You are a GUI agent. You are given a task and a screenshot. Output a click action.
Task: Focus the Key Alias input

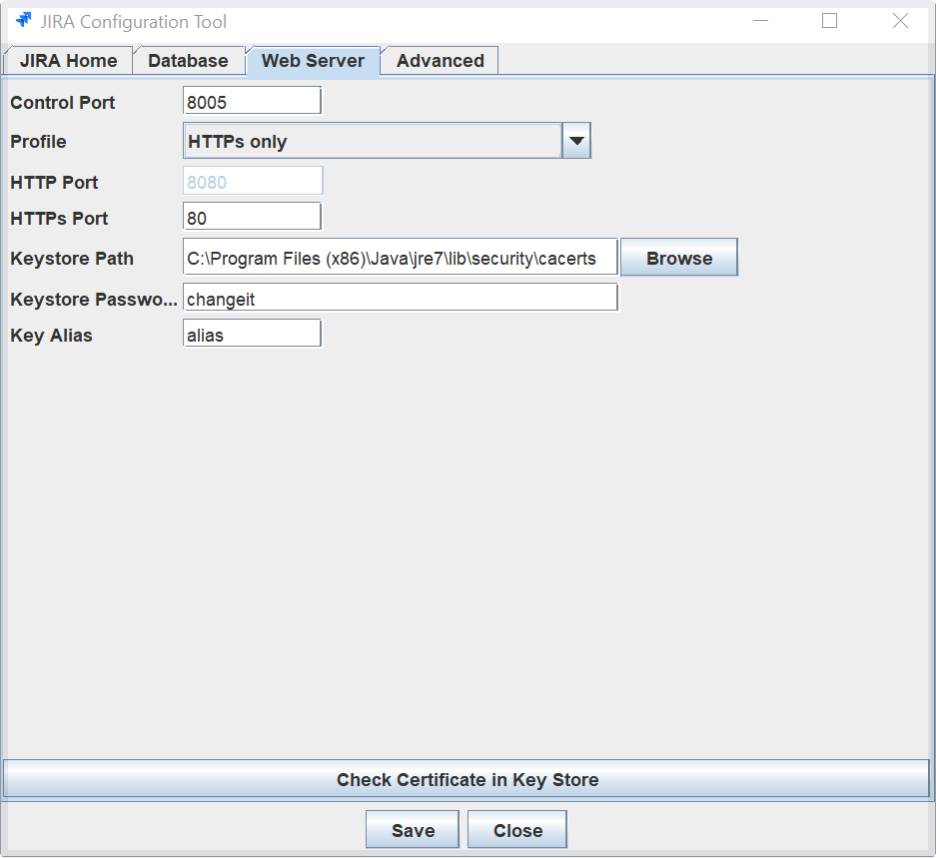point(252,335)
